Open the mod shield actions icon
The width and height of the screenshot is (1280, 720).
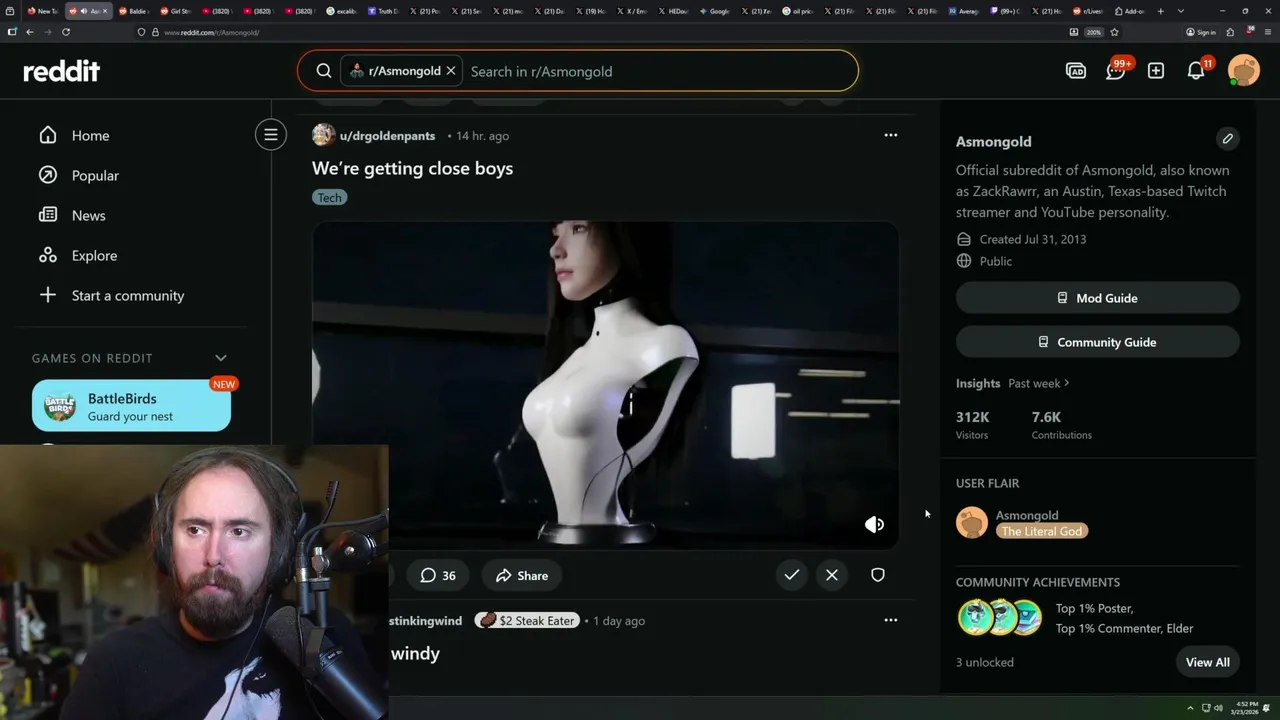click(x=878, y=575)
